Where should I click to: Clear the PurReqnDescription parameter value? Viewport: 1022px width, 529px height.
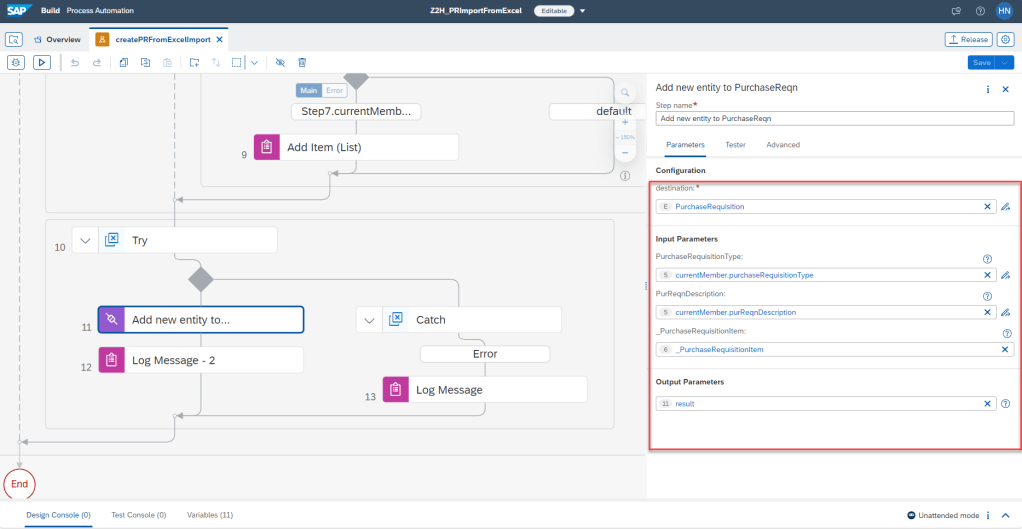(x=988, y=312)
